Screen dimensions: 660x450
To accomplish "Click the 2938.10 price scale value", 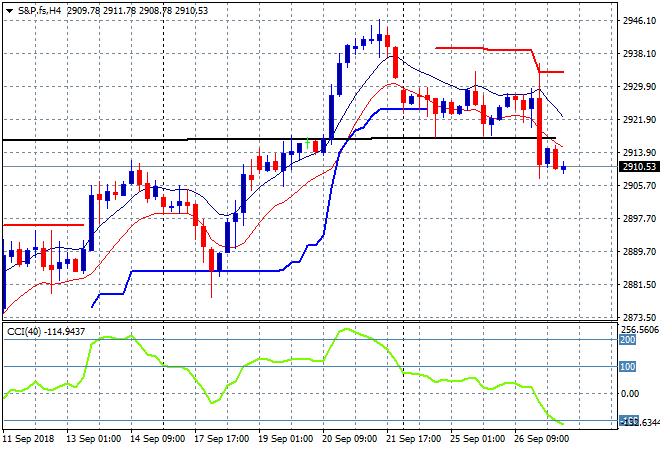I will pos(639,53).
